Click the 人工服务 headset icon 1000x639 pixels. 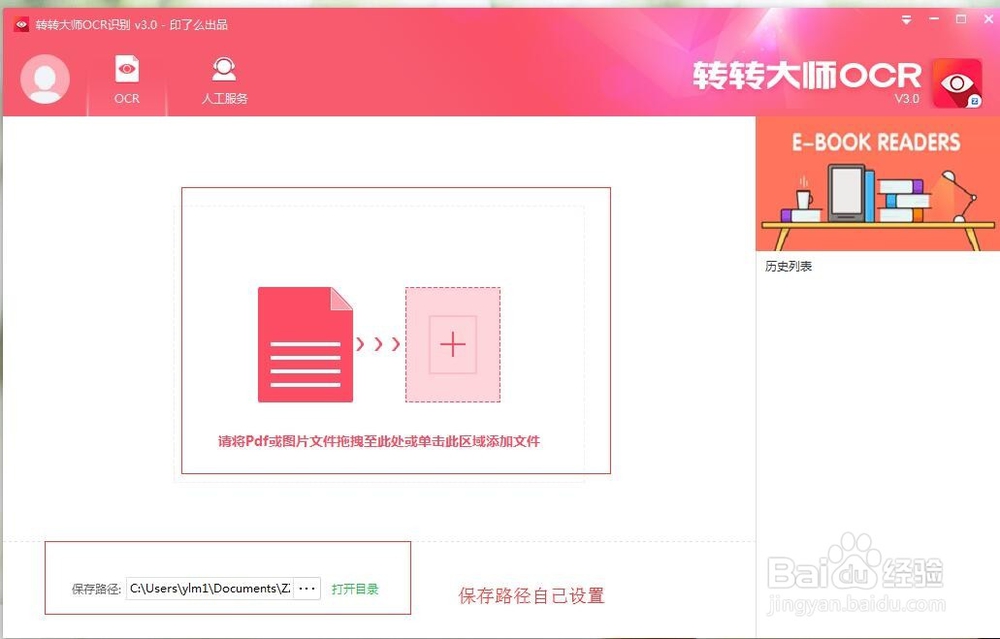tap(223, 68)
